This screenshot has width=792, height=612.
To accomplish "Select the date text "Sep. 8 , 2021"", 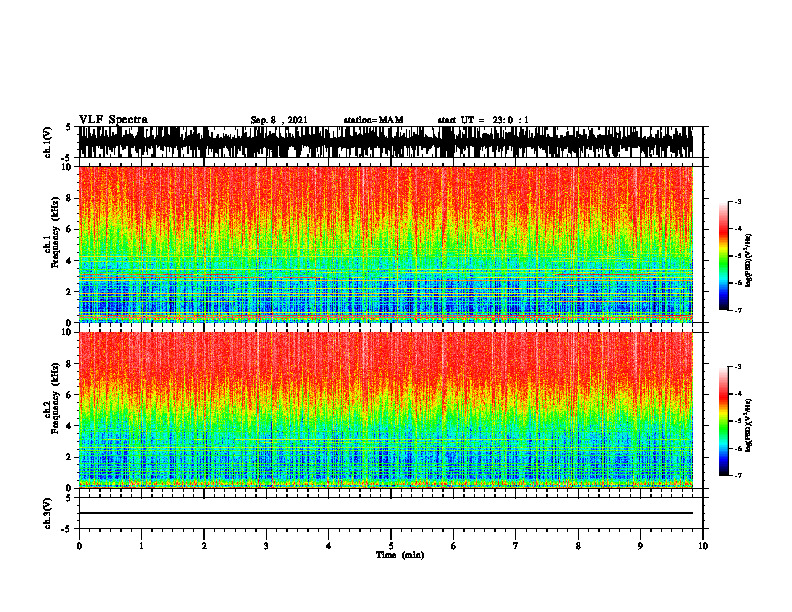I will pos(279,120).
